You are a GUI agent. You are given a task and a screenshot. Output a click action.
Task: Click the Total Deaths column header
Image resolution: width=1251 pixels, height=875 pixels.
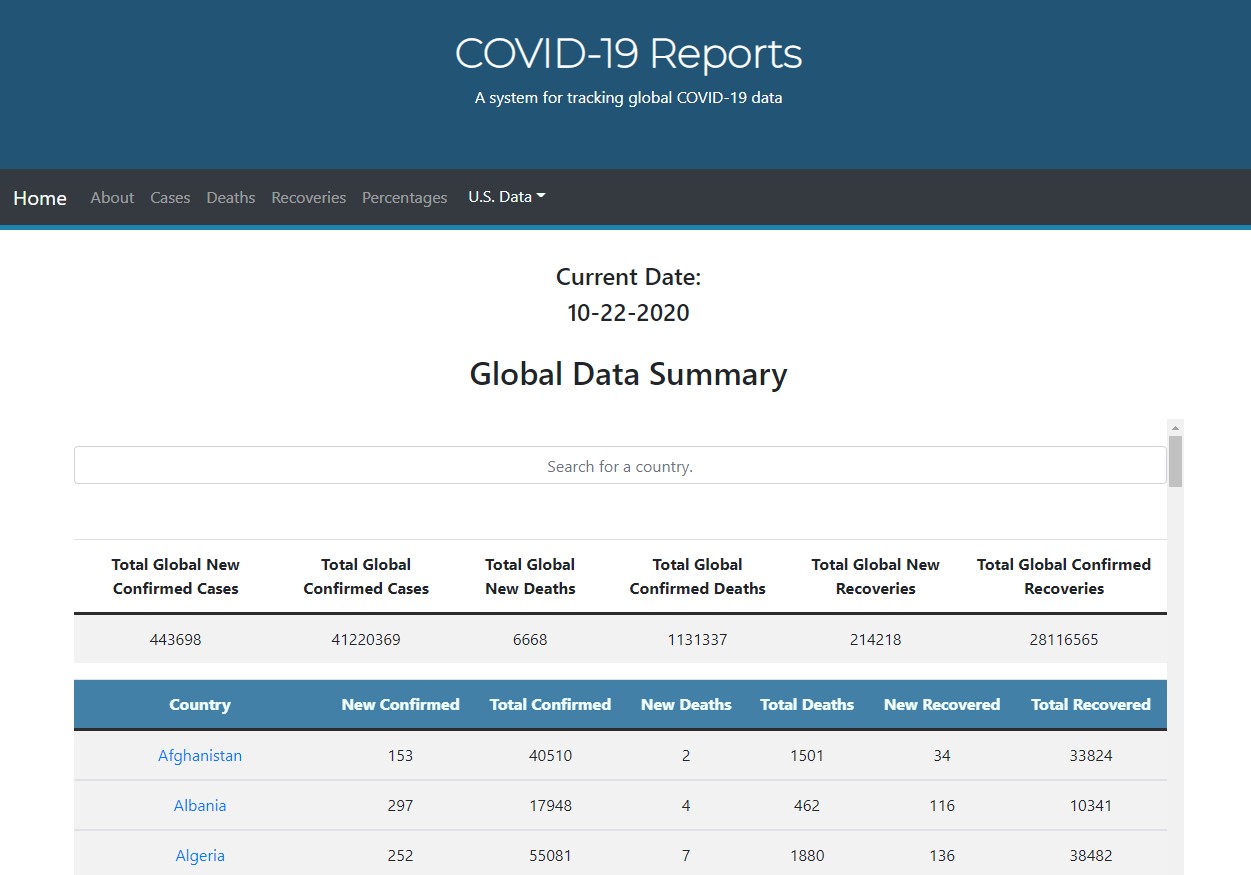(x=807, y=705)
